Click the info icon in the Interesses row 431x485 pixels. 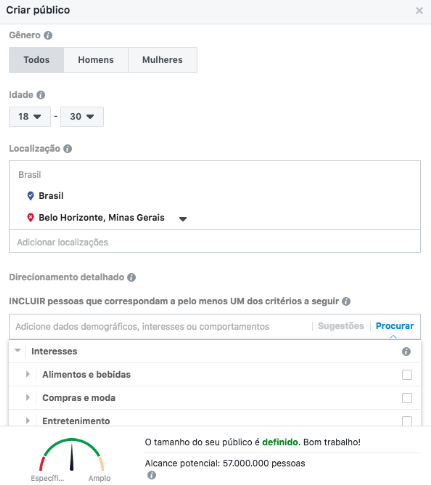coord(406,351)
